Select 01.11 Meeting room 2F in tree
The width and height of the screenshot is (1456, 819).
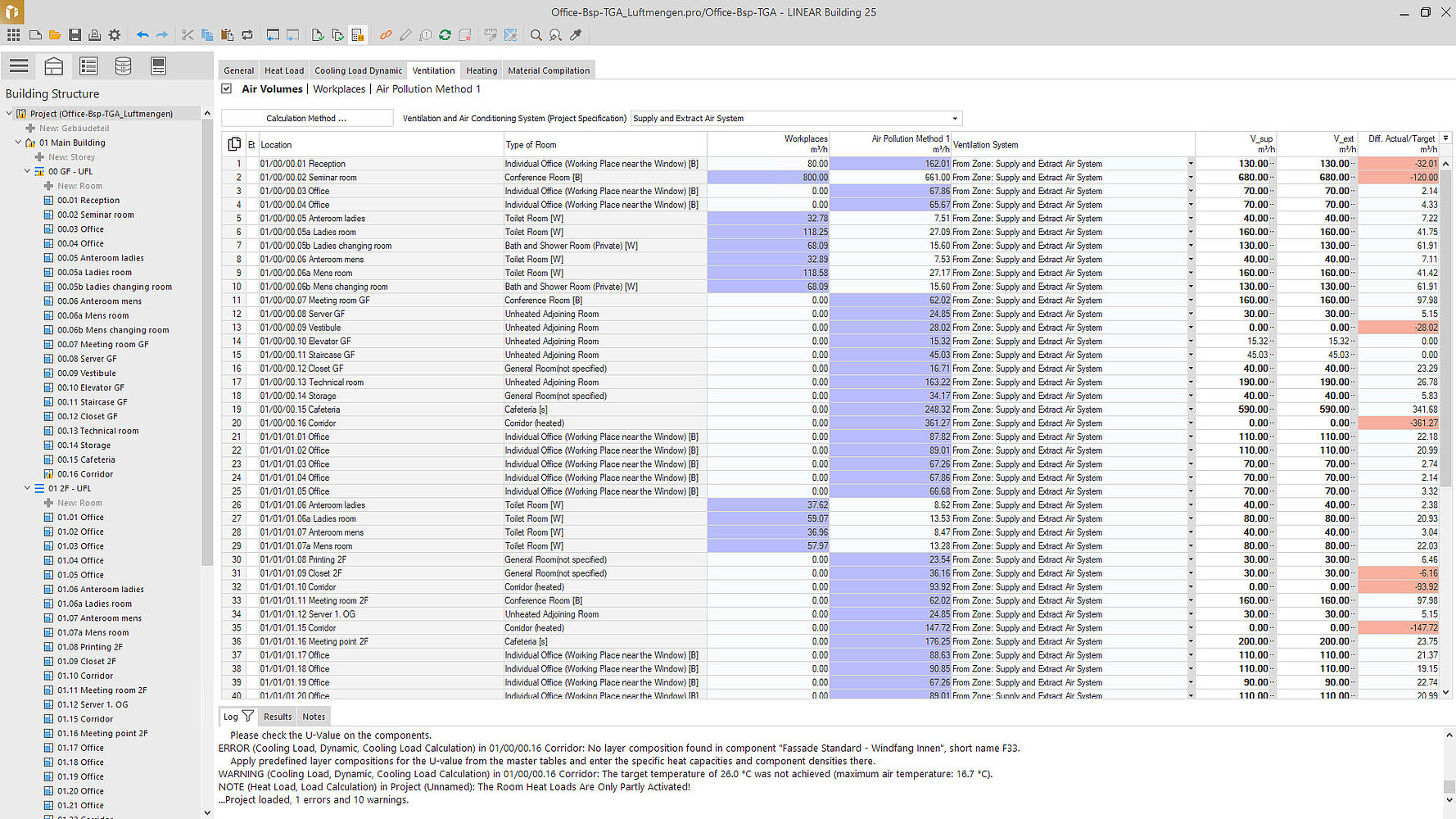click(102, 690)
